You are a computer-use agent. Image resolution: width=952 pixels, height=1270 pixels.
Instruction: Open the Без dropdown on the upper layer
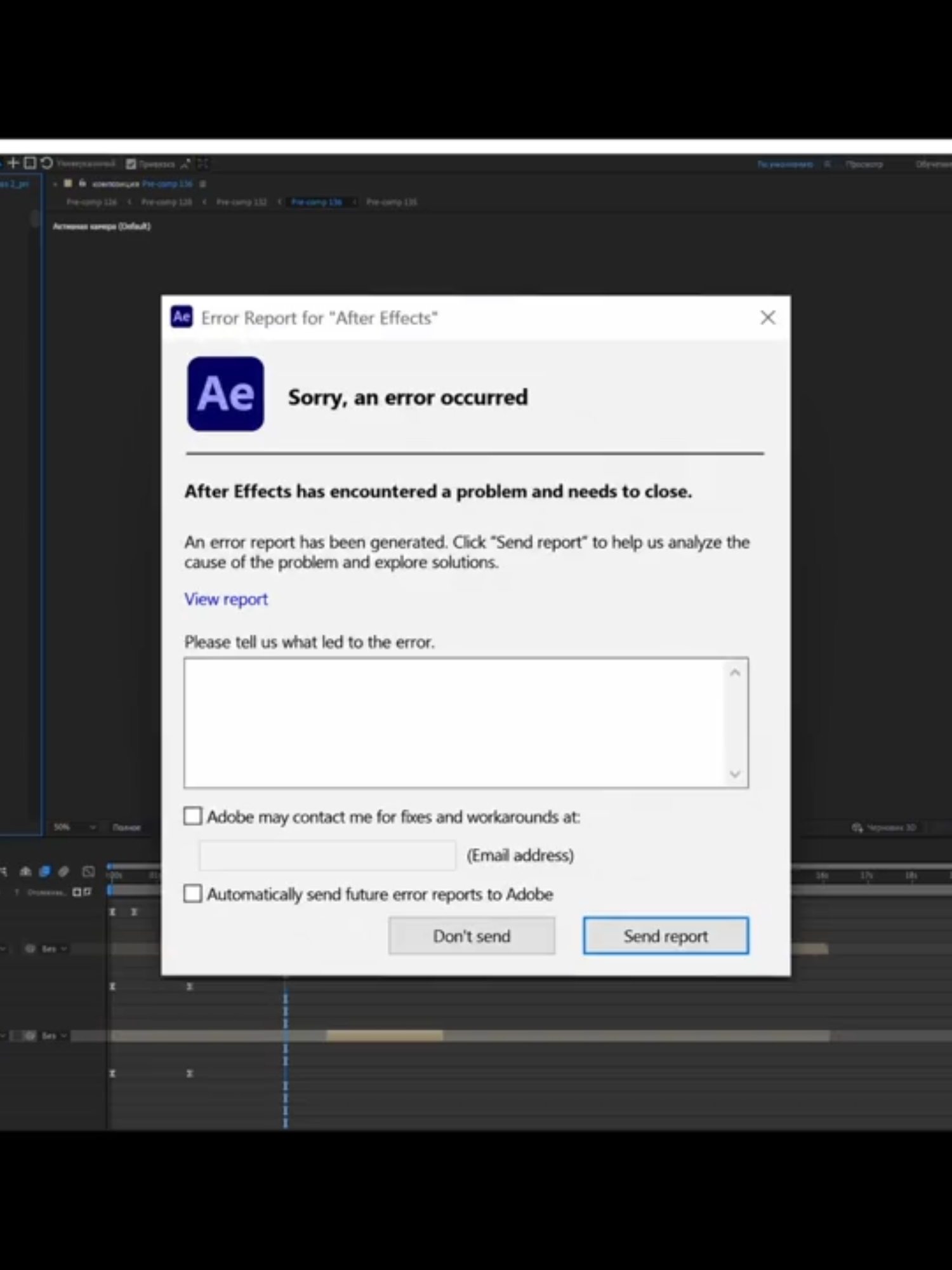pos(54,949)
